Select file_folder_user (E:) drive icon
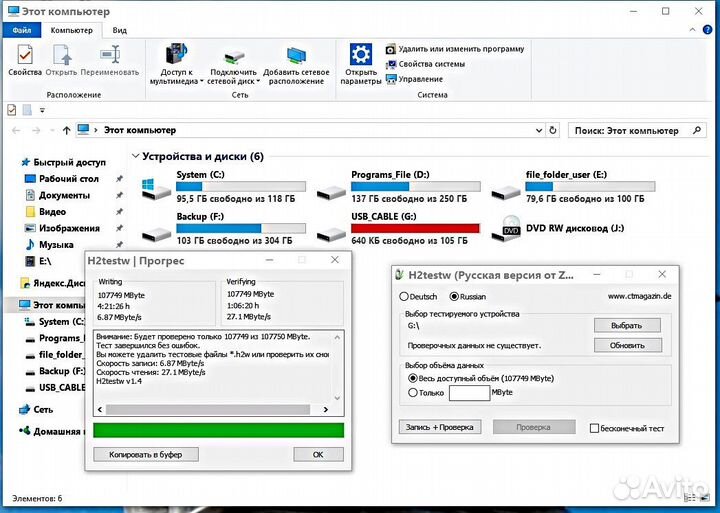This screenshot has width=720, height=513. click(506, 192)
